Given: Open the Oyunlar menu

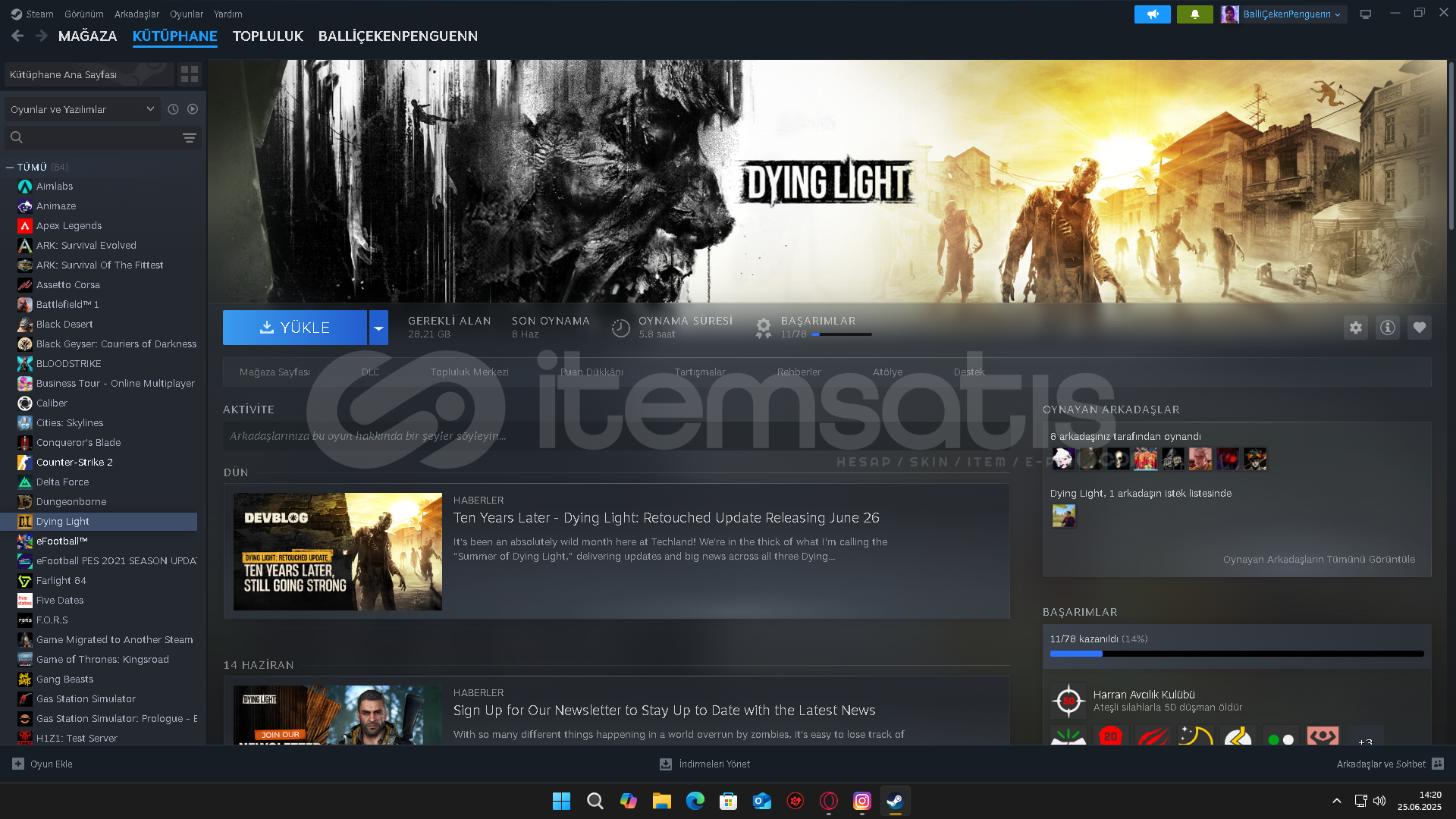Looking at the screenshot, I should coord(187,14).
